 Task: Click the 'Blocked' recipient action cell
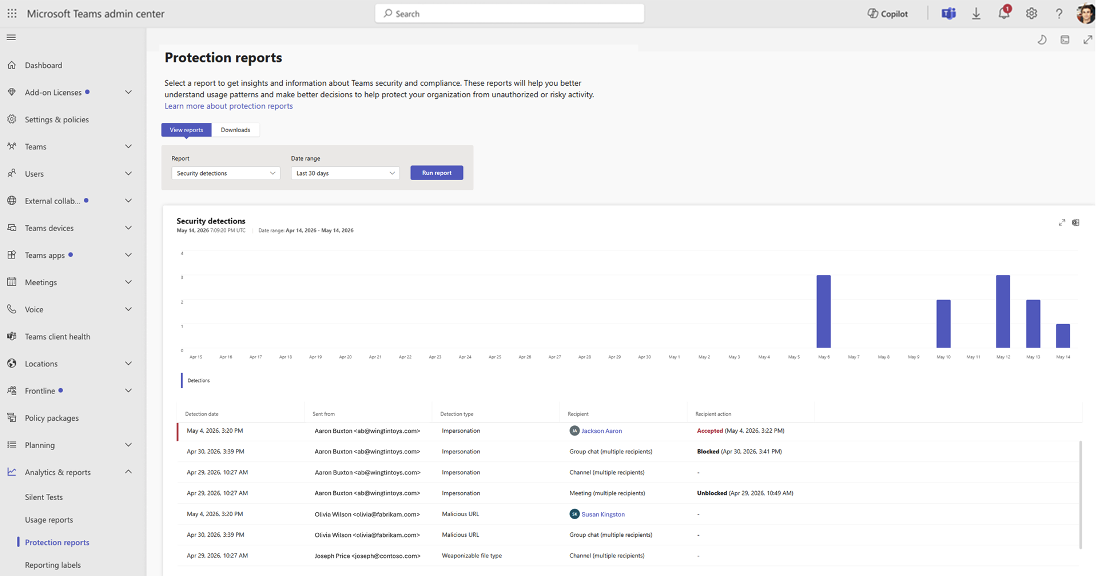pyautogui.click(x=739, y=452)
